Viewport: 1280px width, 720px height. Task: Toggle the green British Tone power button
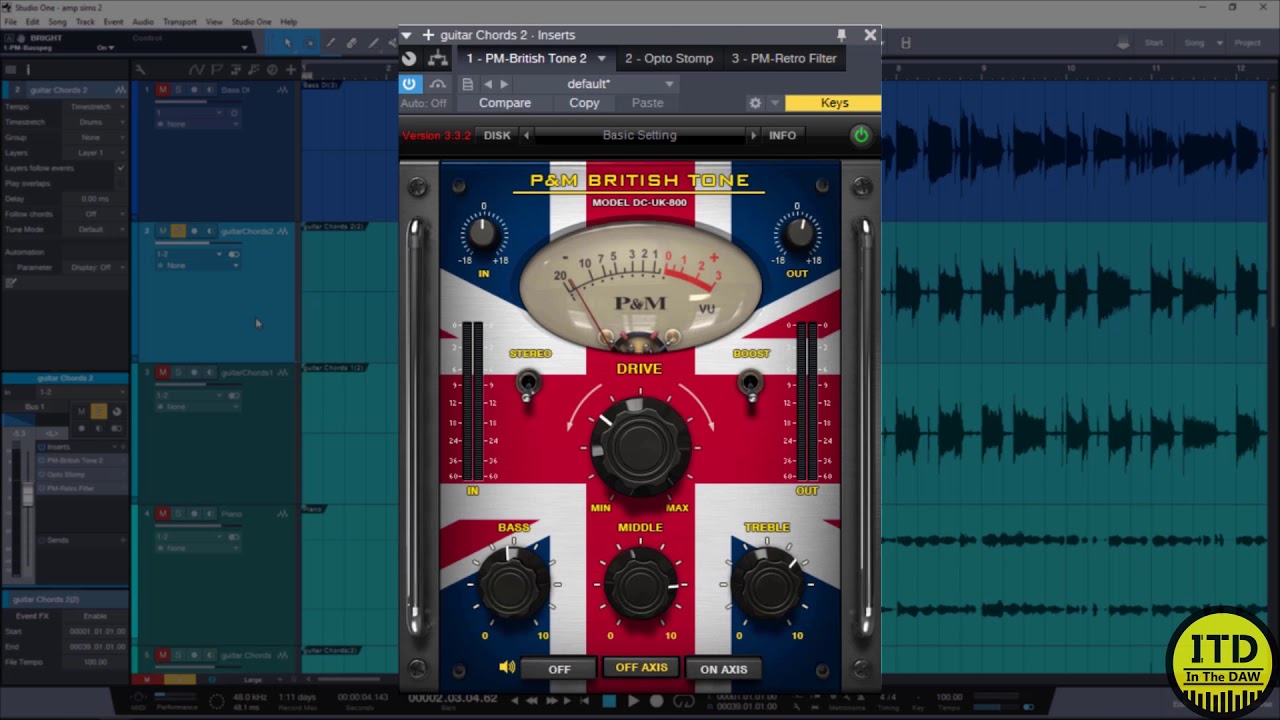(x=861, y=135)
